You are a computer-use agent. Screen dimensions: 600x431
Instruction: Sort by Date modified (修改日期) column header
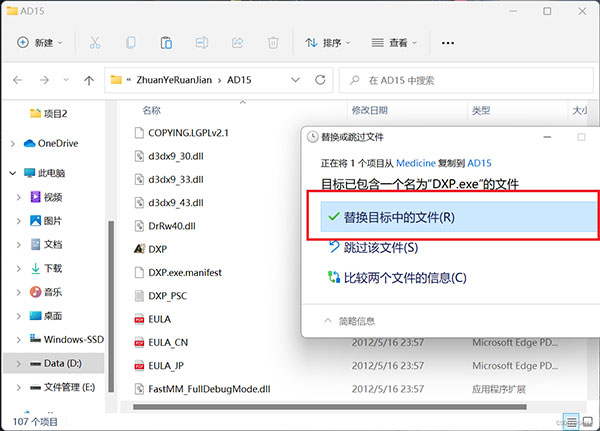click(x=370, y=110)
